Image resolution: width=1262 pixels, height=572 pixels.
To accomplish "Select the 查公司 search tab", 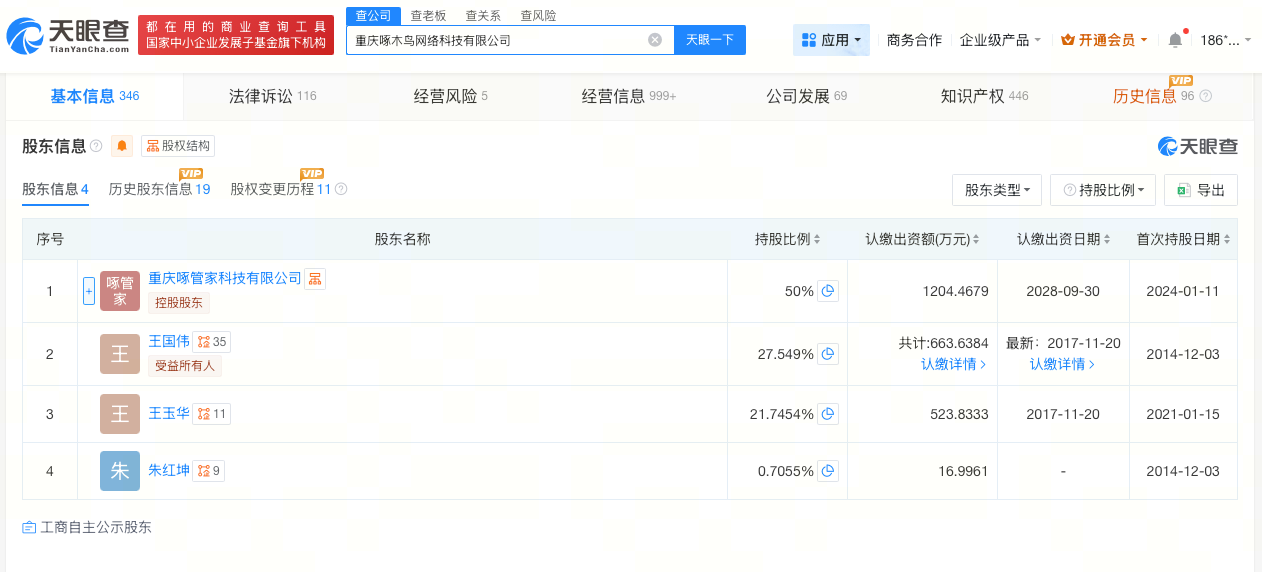I will coord(374,15).
